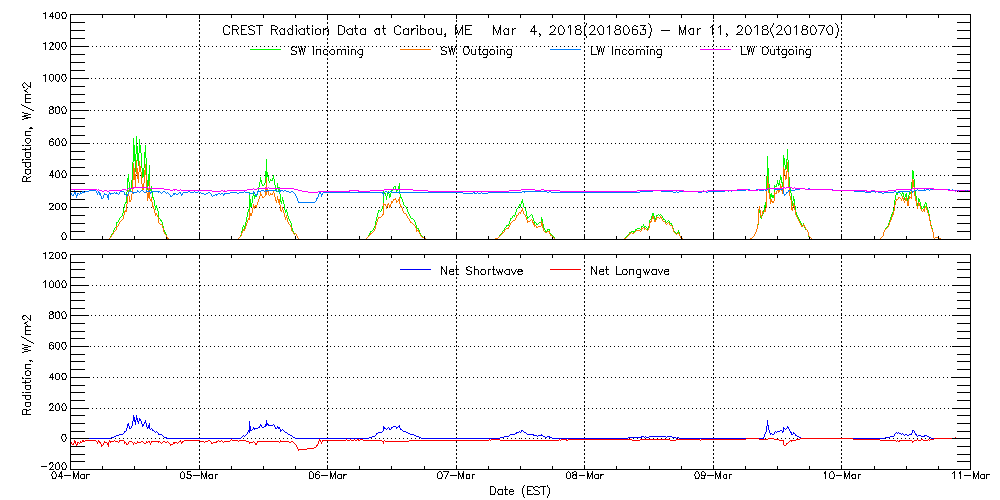Screen dimensions: 1000x500
Task: Select the 06-Mar date tick label
Action: [x=328, y=478]
